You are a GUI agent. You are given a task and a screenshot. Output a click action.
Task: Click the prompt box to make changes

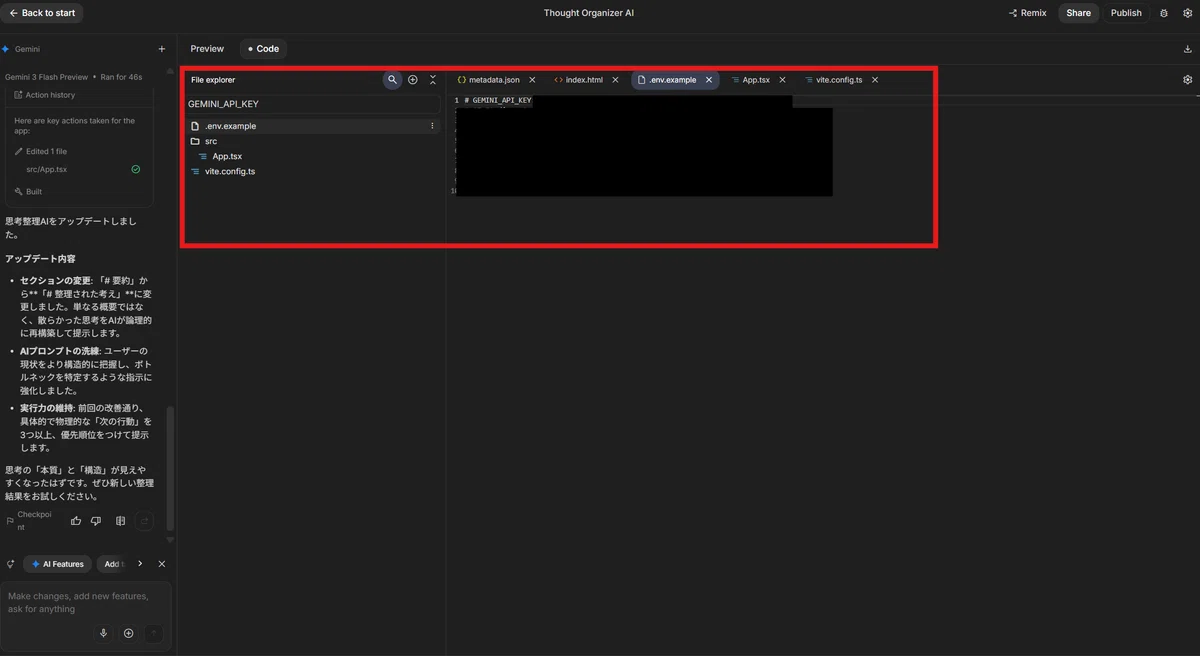[x=84, y=603]
